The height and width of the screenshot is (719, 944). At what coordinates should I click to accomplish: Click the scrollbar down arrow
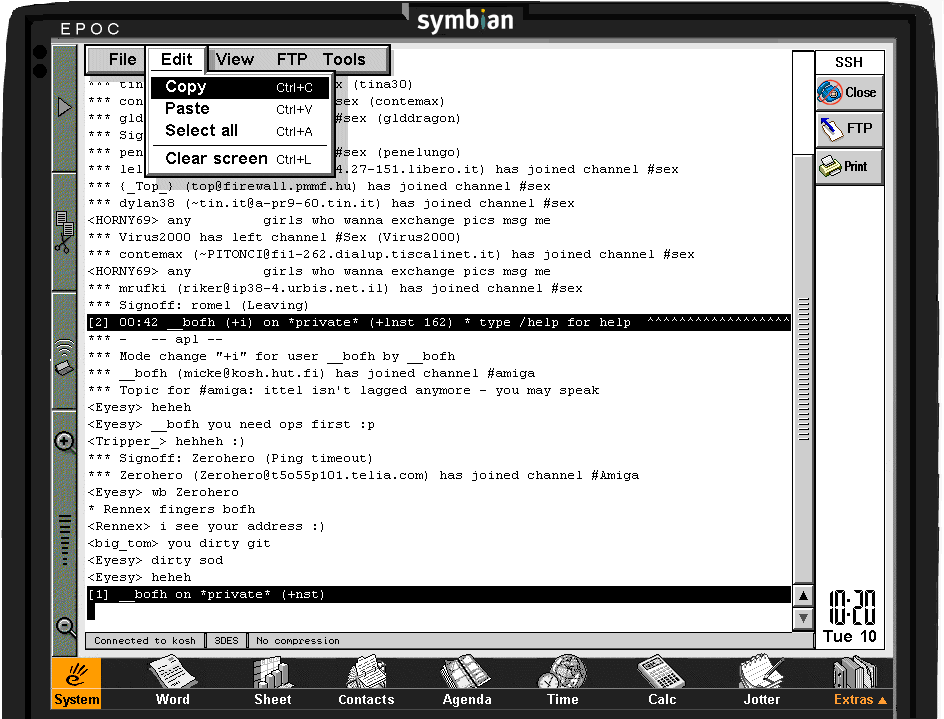click(803, 618)
